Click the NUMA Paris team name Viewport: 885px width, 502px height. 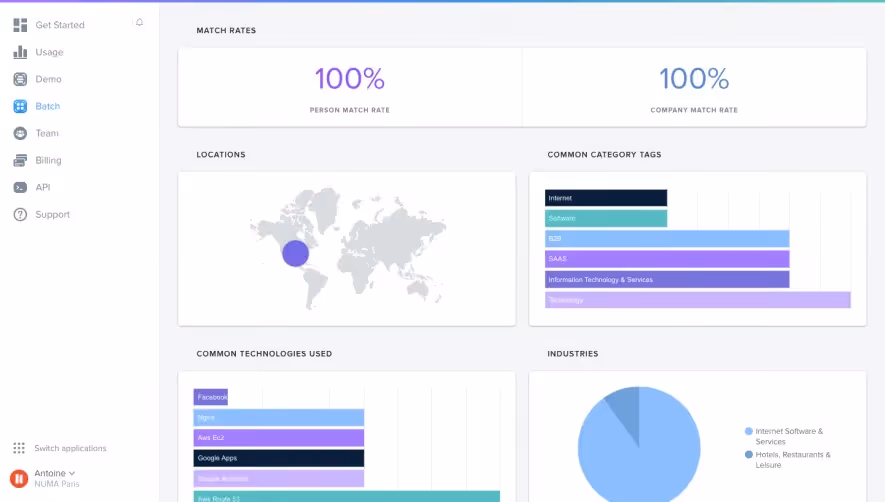(x=57, y=484)
